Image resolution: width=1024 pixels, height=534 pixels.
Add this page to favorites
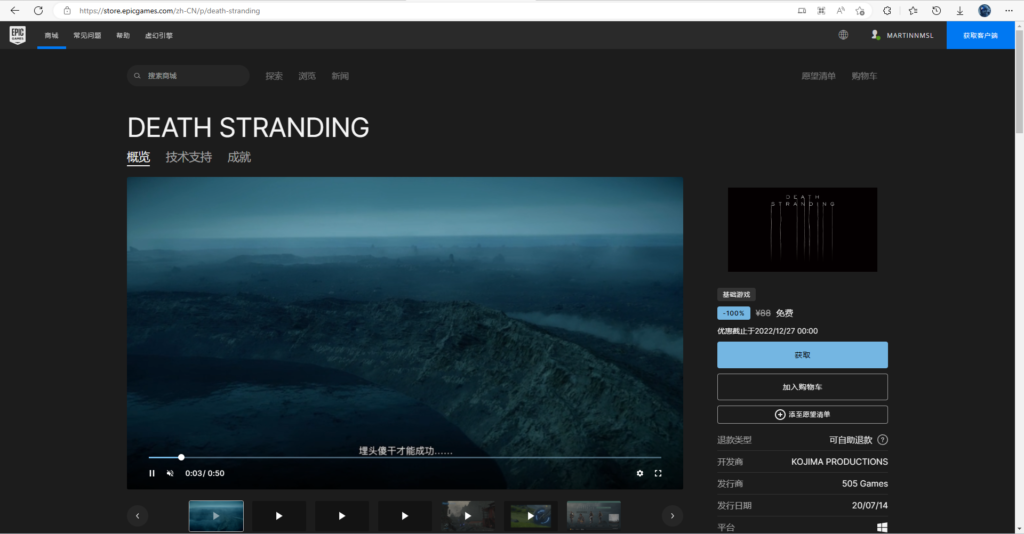pyautogui.click(x=860, y=10)
